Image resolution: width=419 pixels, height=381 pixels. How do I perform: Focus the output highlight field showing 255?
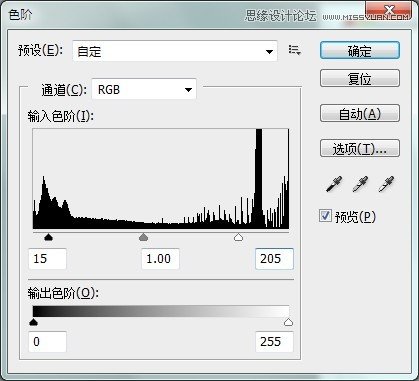pos(274,342)
